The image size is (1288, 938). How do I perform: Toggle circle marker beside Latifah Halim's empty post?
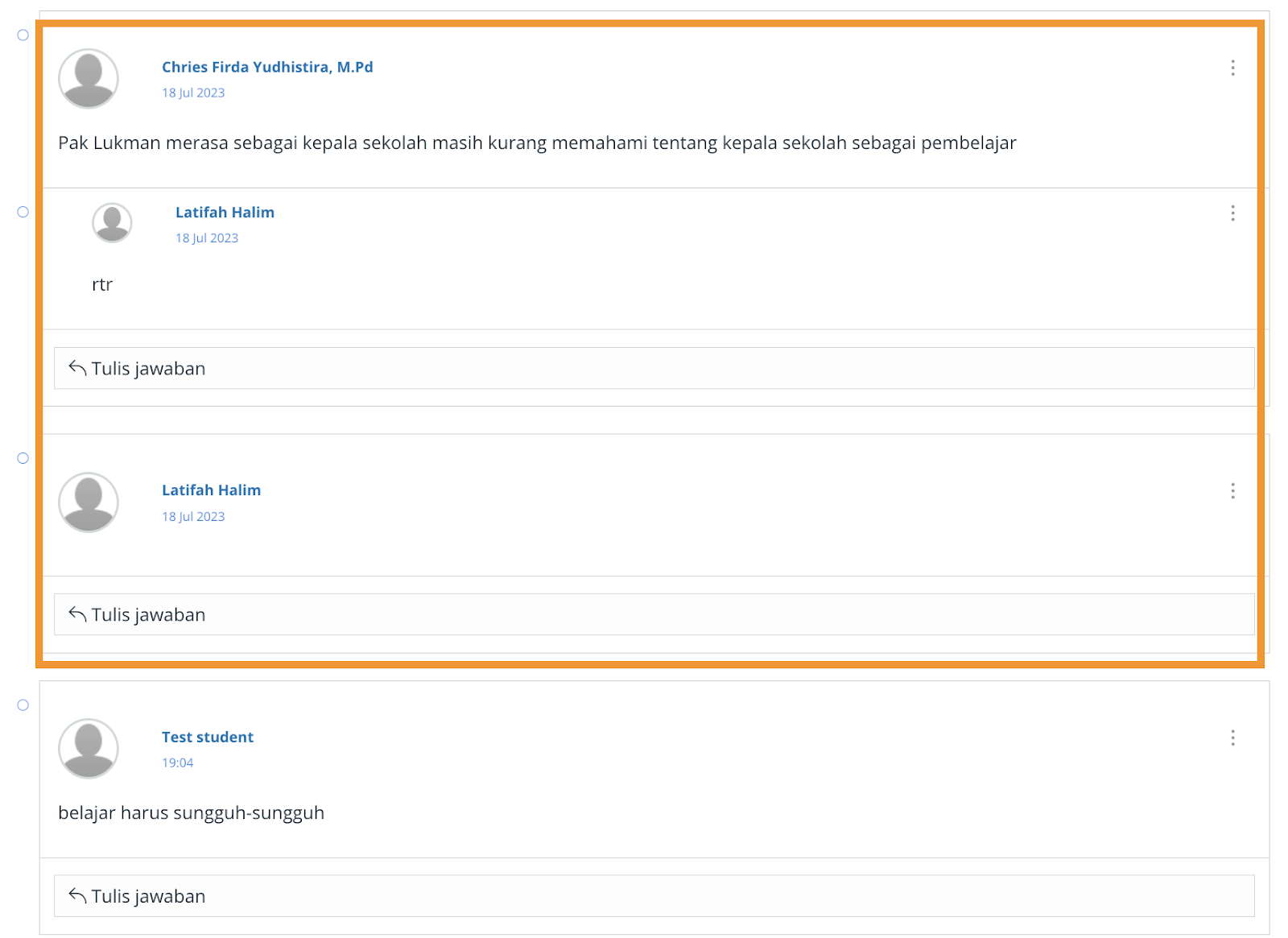[23, 458]
